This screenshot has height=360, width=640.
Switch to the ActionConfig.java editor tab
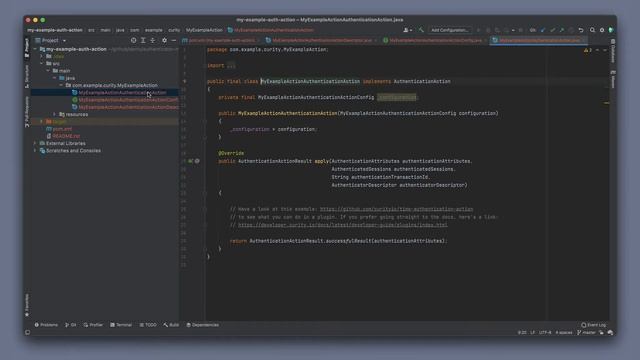coord(435,40)
